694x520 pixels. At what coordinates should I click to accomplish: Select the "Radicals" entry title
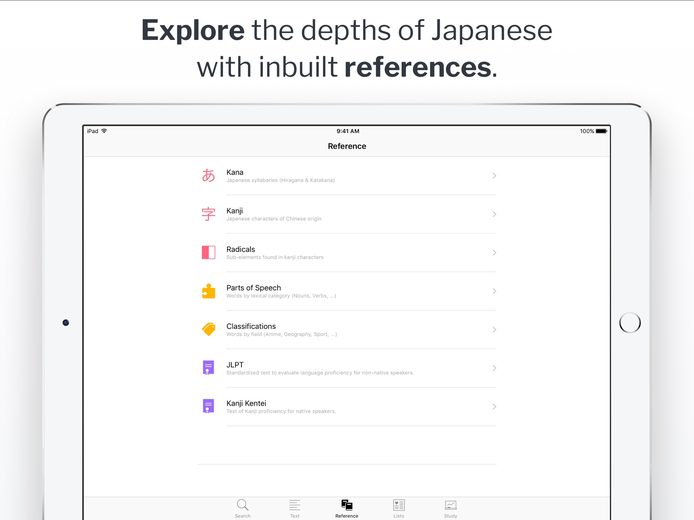[x=241, y=249]
